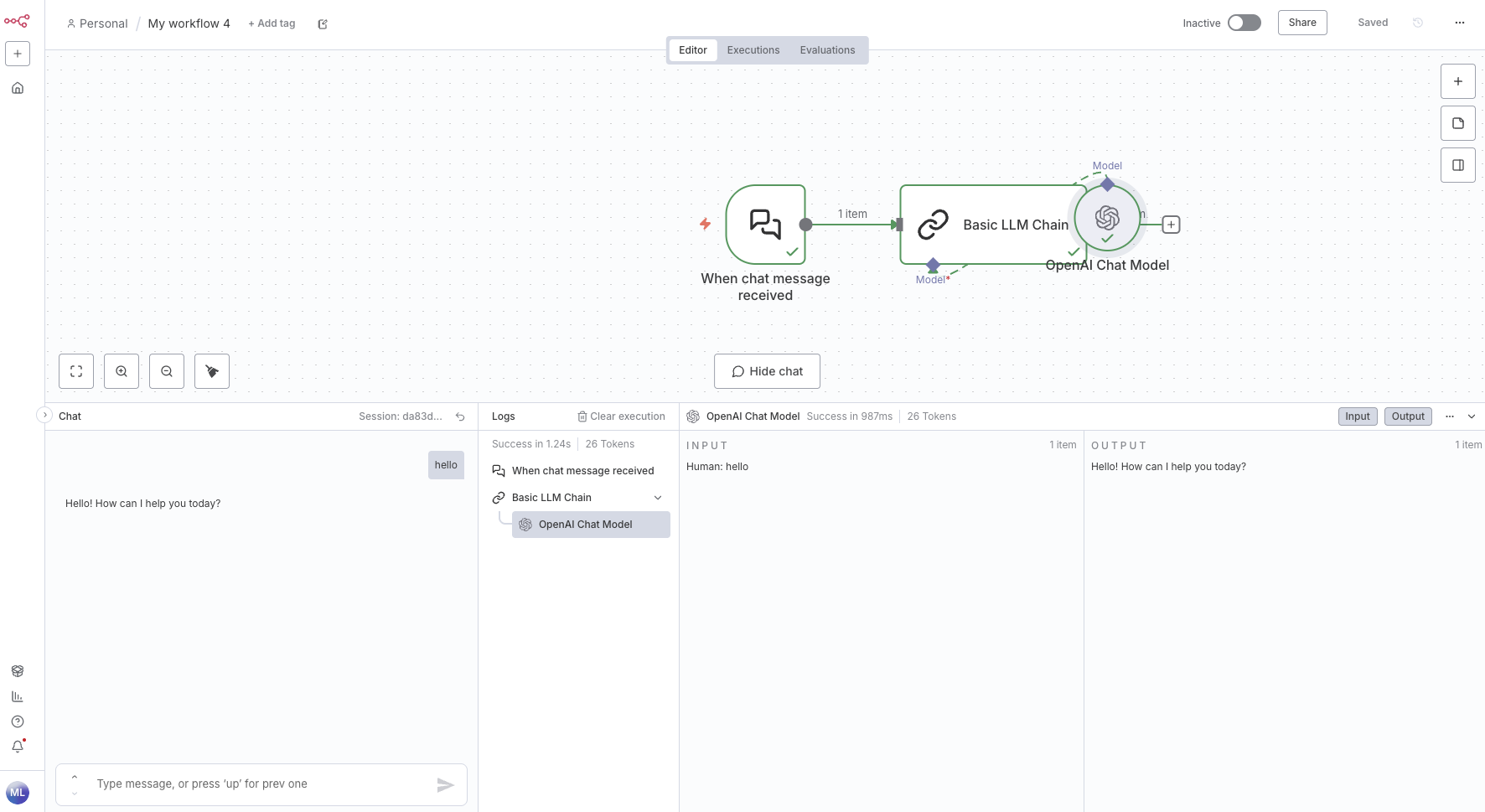Reset the chat session icon
Screen dimensions: 1485x812
pos(460,416)
